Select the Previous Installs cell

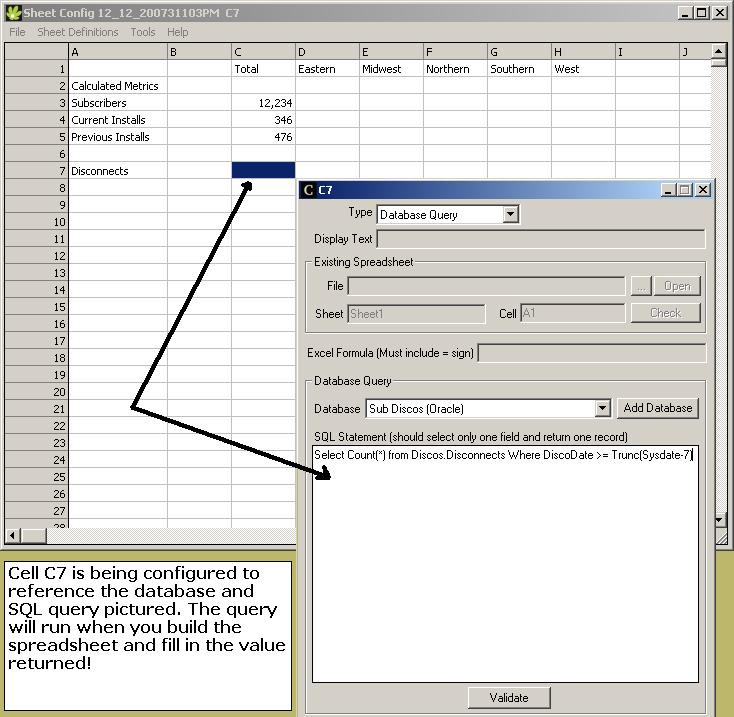point(118,137)
